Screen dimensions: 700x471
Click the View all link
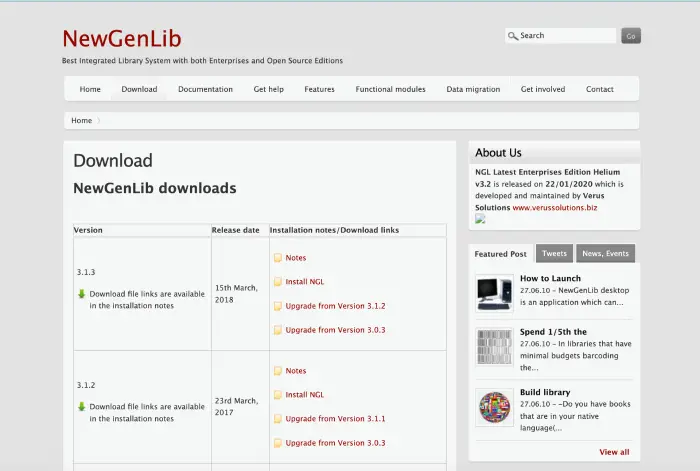click(614, 452)
